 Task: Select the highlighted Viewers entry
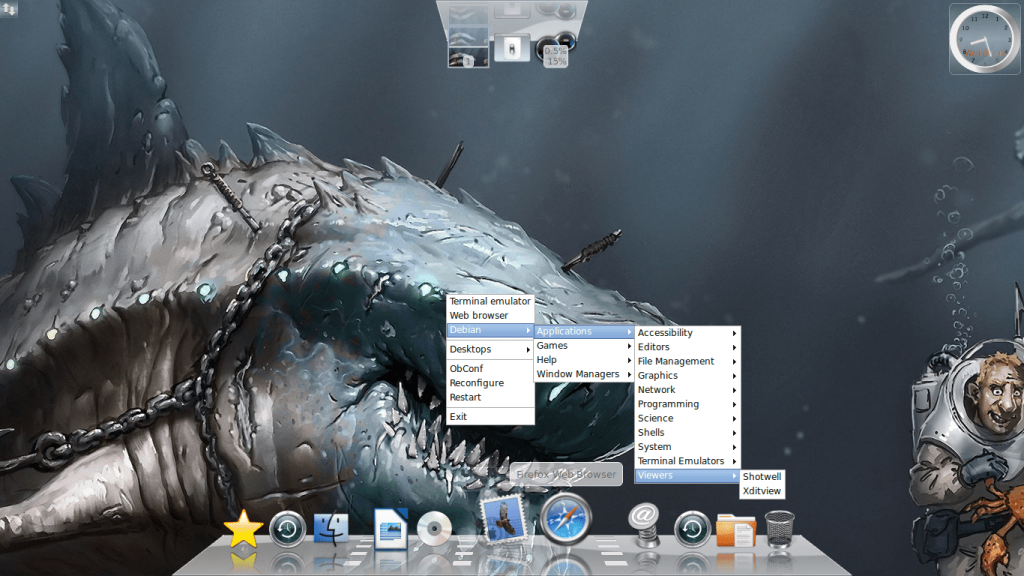pos(687,475)
